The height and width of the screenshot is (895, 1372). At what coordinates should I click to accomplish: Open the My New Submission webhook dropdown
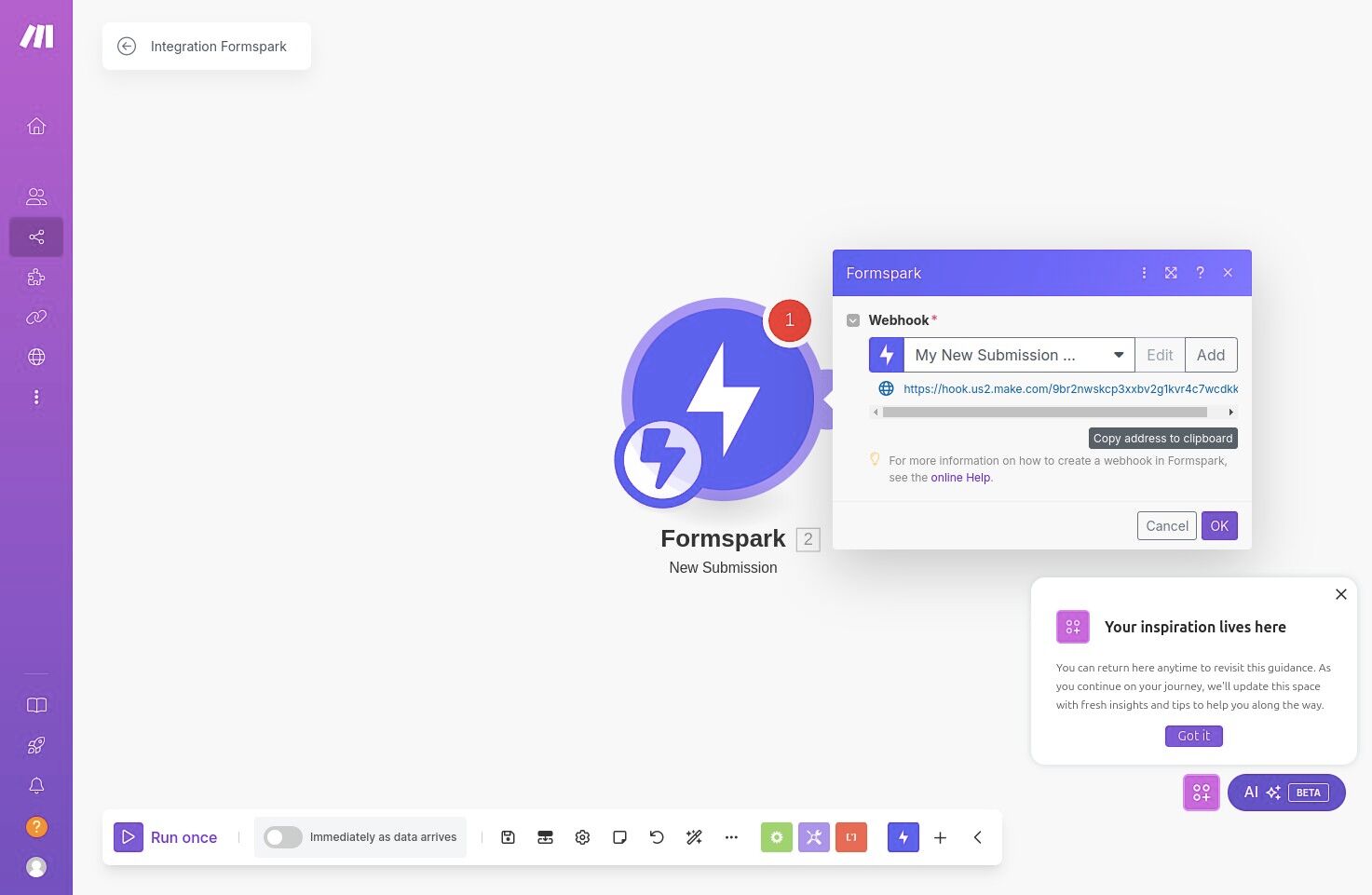(x=1019, y=355)
